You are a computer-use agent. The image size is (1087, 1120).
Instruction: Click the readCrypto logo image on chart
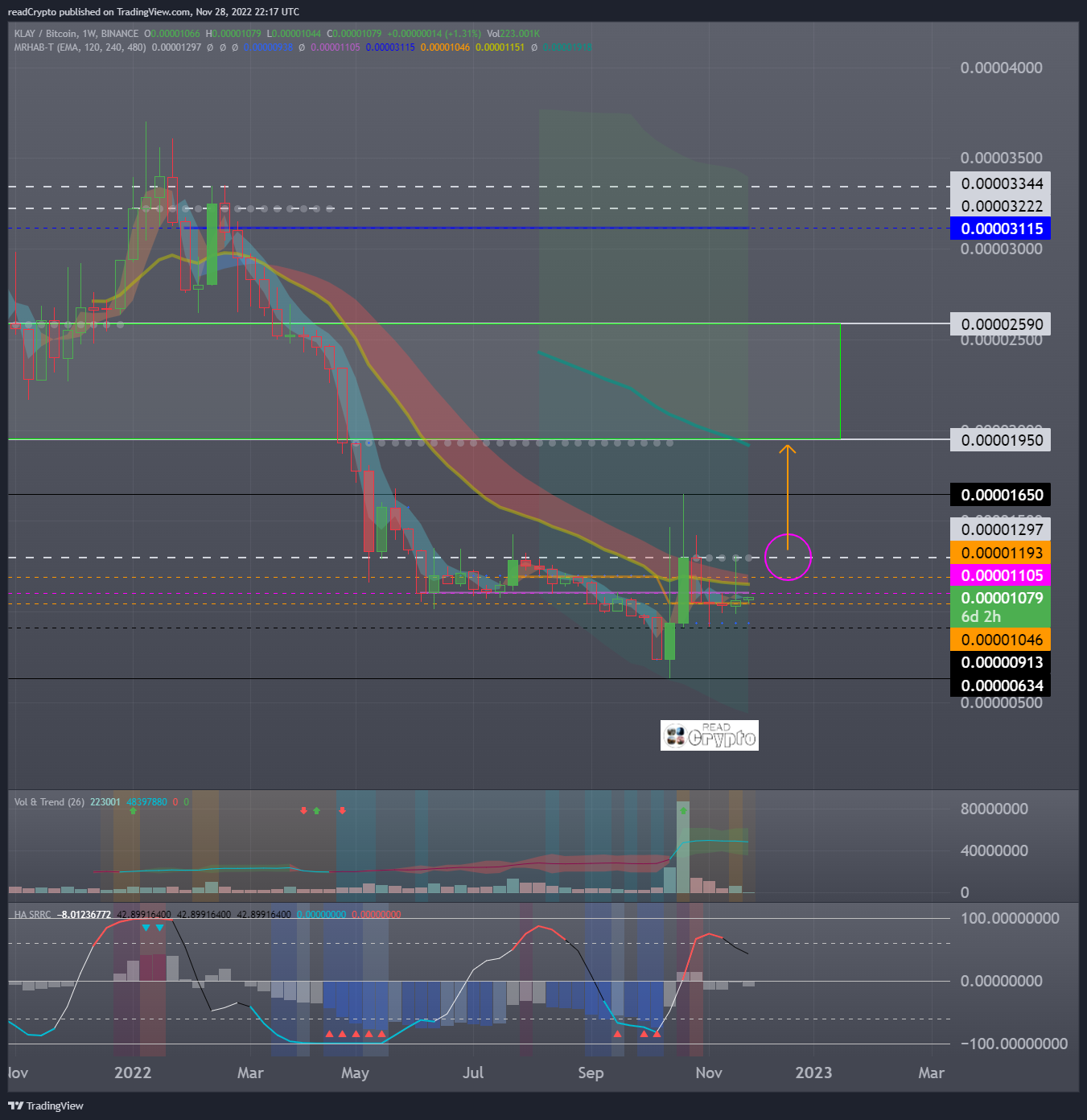coord(710,735)
